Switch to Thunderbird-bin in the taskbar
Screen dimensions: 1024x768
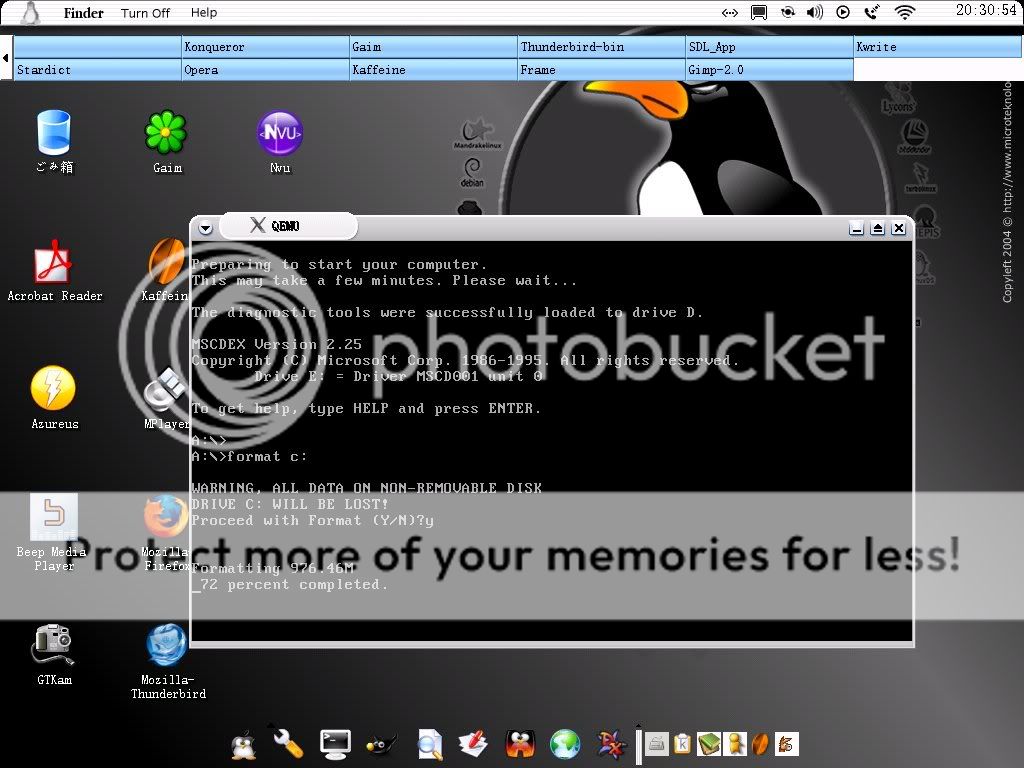(601, 46)
